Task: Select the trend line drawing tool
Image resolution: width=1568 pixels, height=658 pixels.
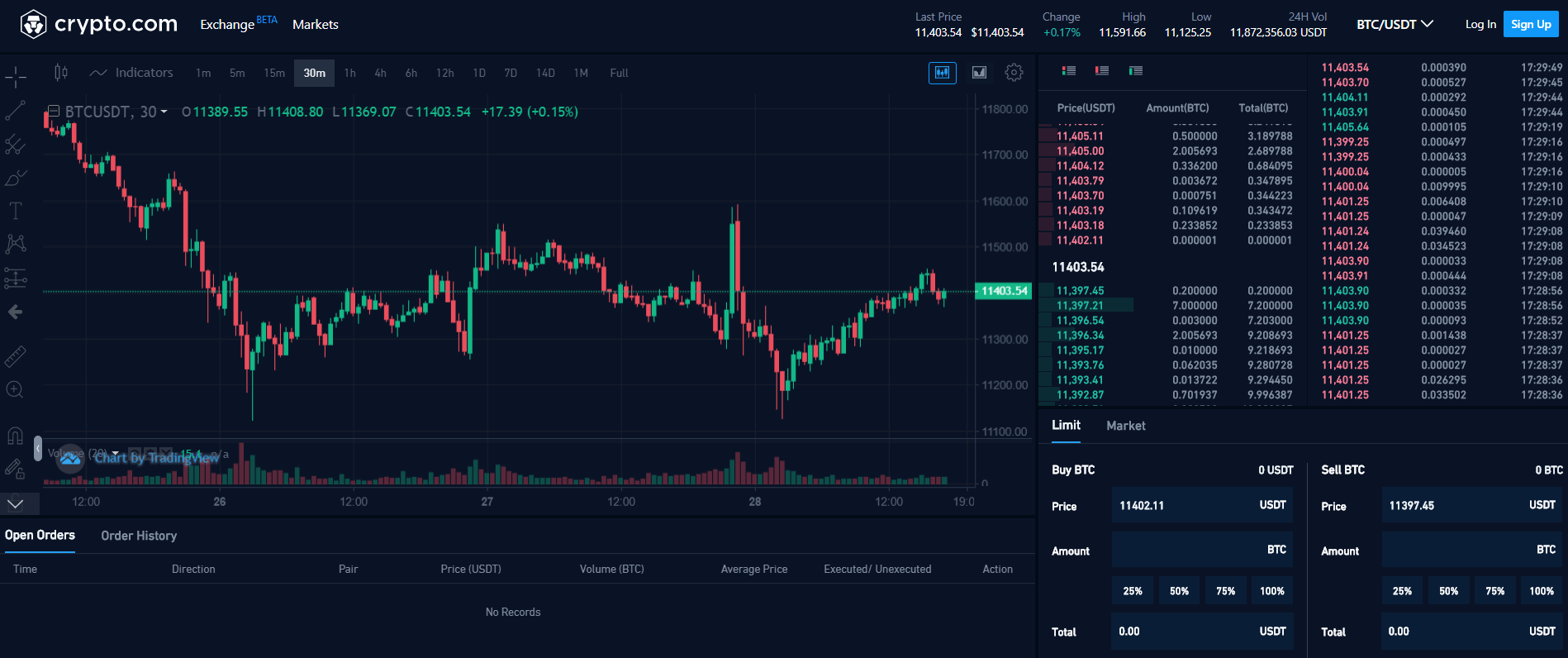Action: [x=16, y=111]
